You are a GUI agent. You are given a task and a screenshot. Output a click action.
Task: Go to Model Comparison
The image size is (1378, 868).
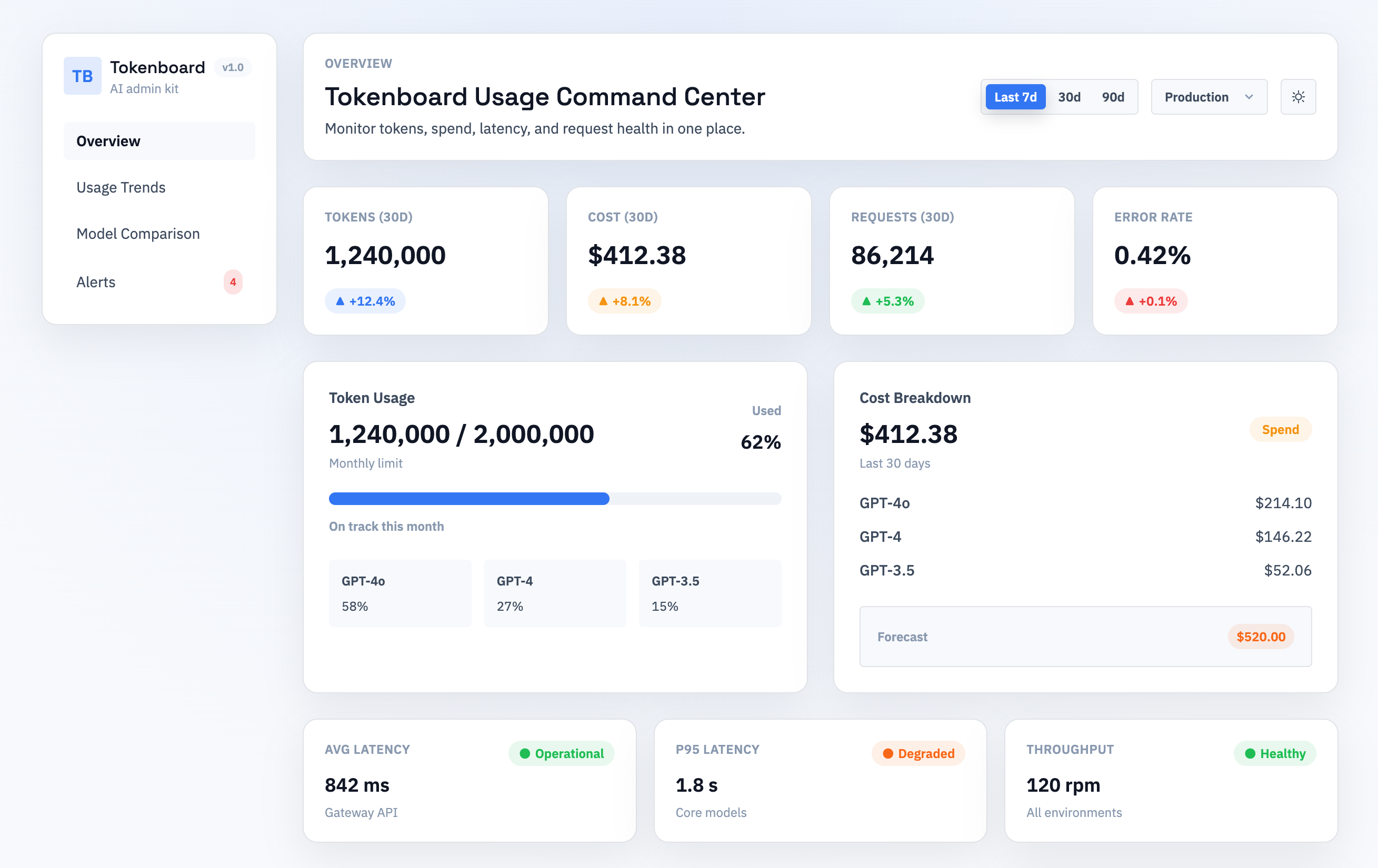(138, 234)
